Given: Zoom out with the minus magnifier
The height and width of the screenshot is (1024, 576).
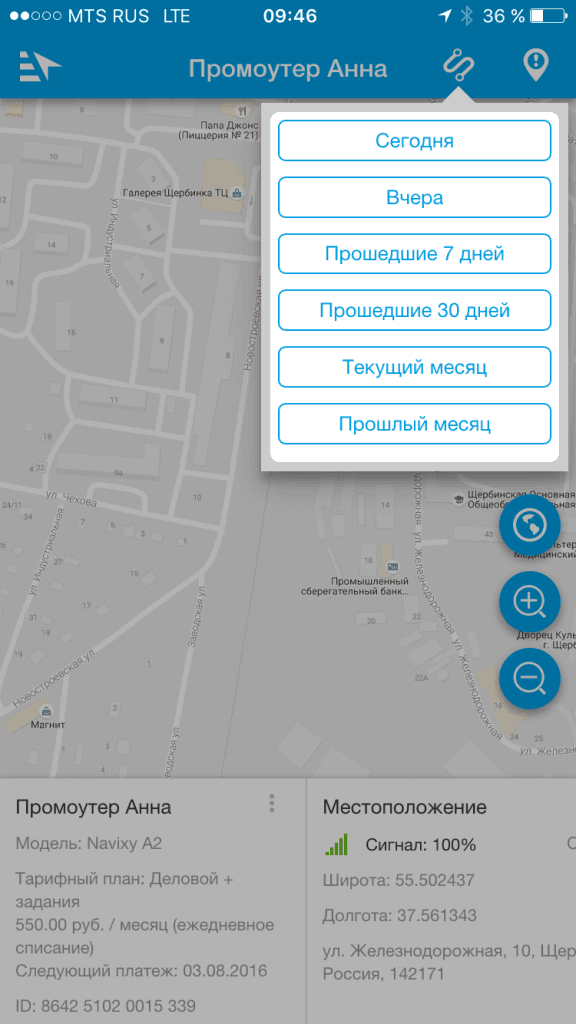Looking at the screenshot, I should pos(530,679).
